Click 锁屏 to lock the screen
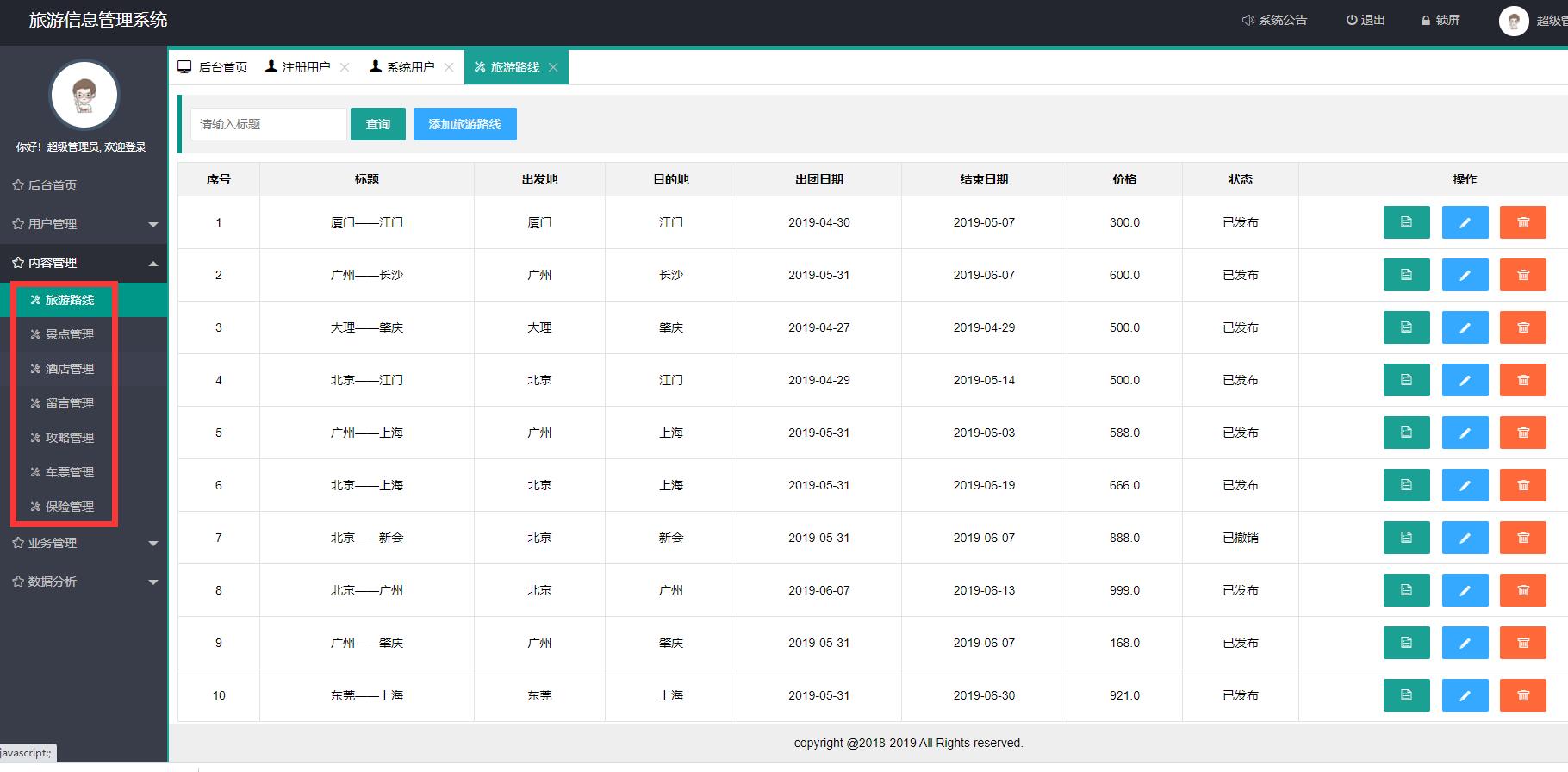The width and height of the screenshot is (1568, 772). [1440, 20]
